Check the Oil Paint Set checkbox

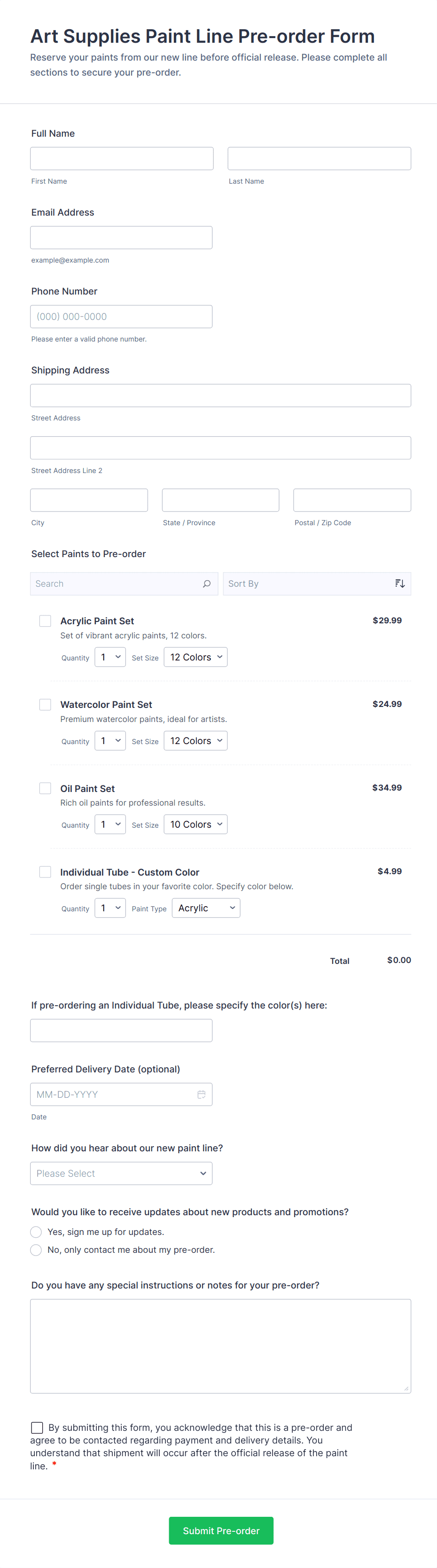45,788
